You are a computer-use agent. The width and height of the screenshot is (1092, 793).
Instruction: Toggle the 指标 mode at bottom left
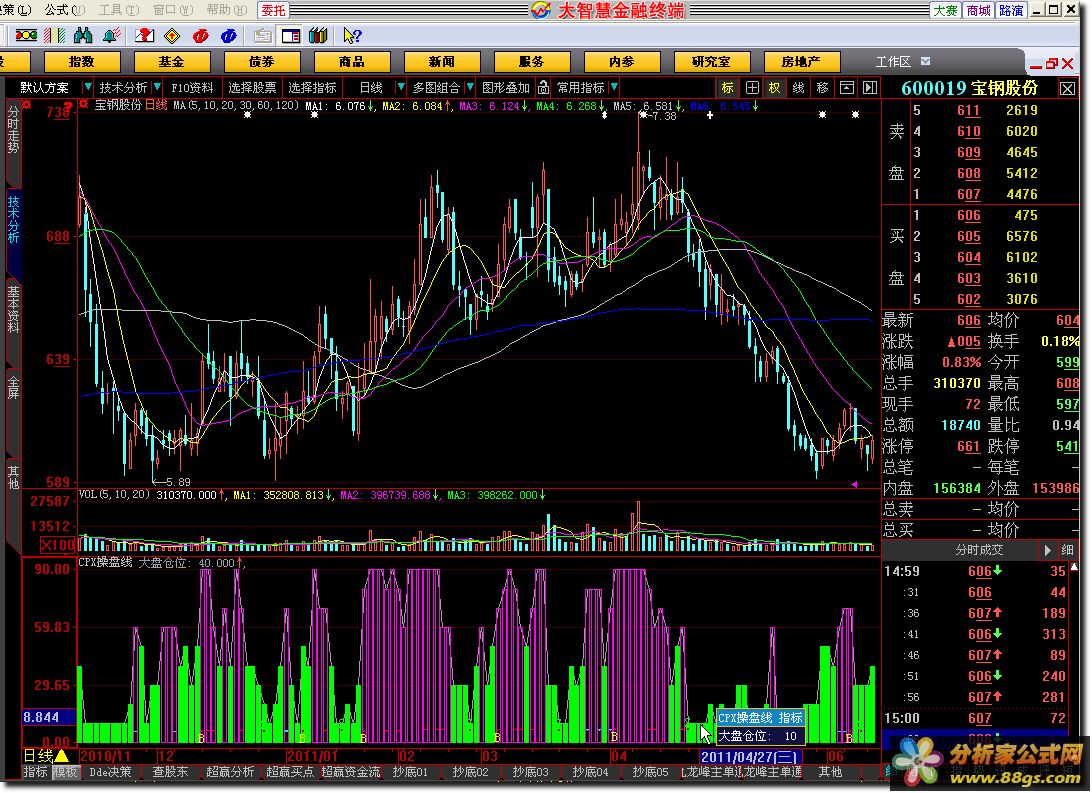click(36, 771)
